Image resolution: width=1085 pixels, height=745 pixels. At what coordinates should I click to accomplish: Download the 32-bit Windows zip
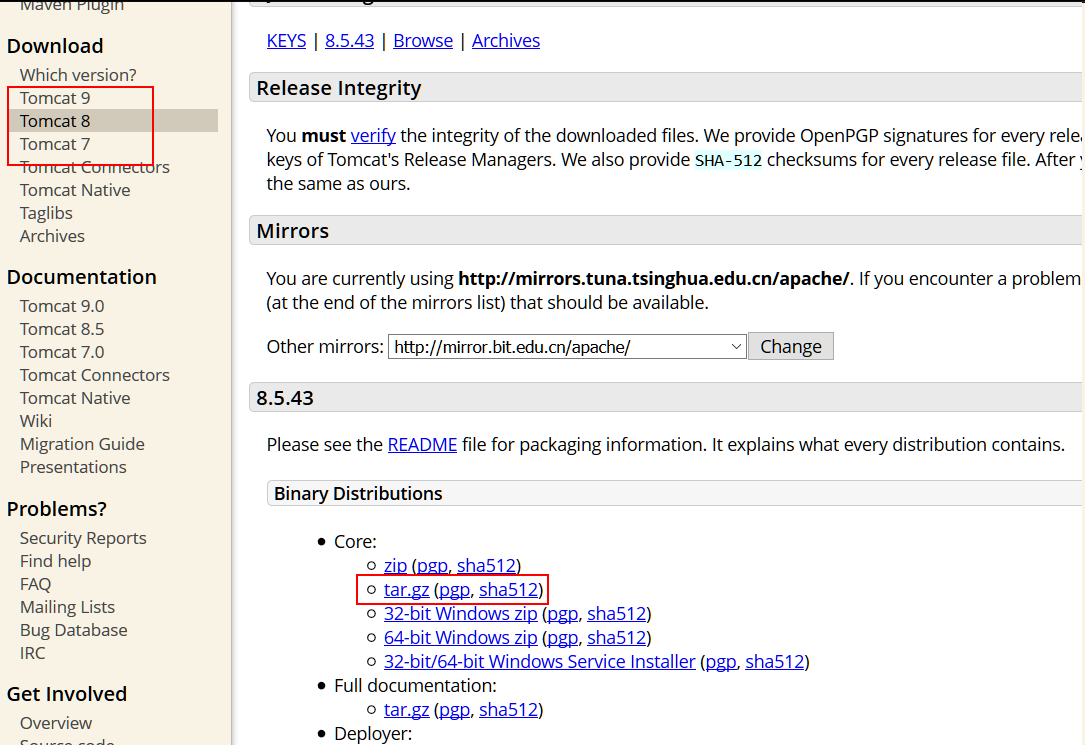click(x=460, y=614)
